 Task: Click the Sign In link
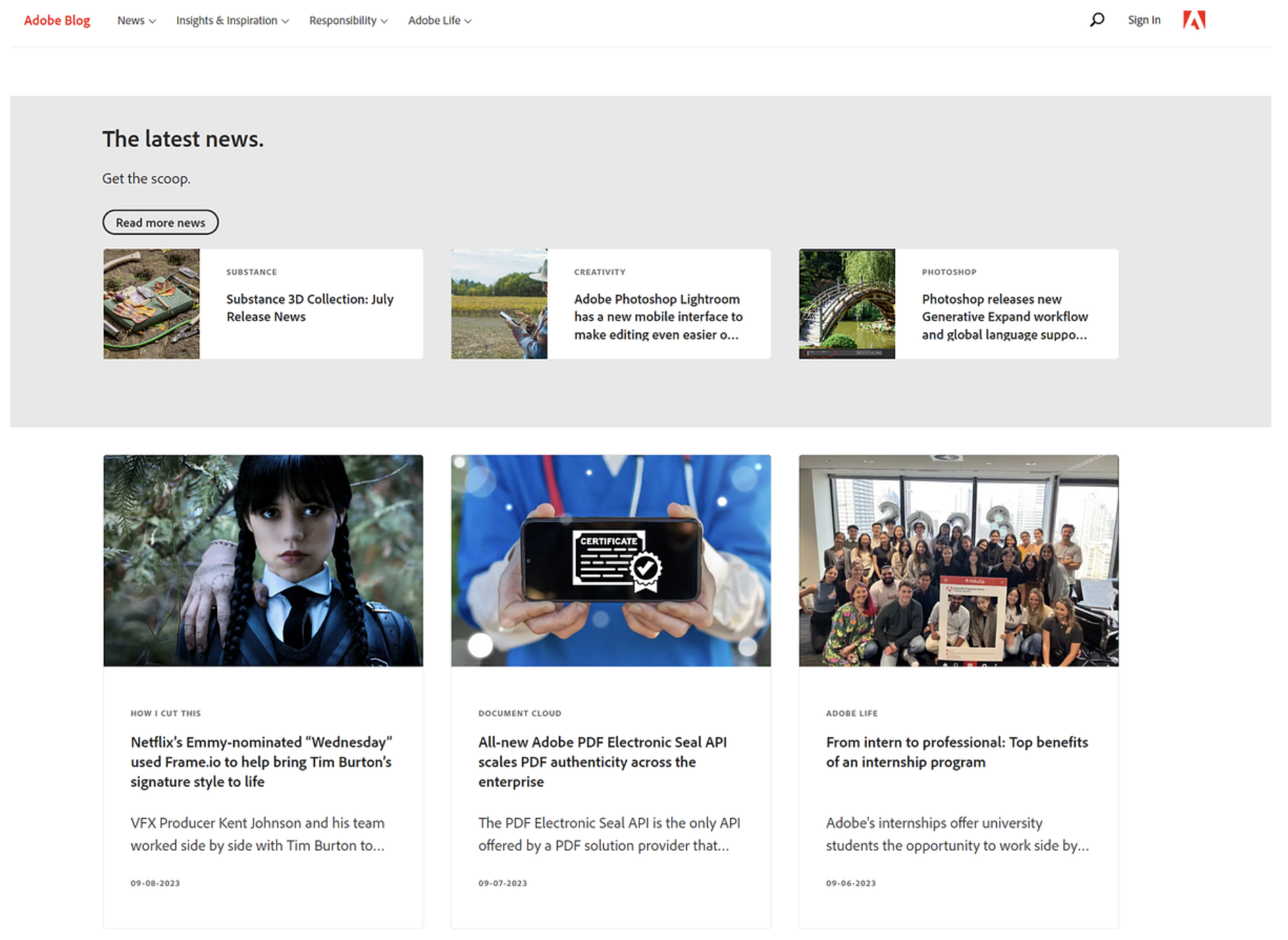(x=1144, y=20)
